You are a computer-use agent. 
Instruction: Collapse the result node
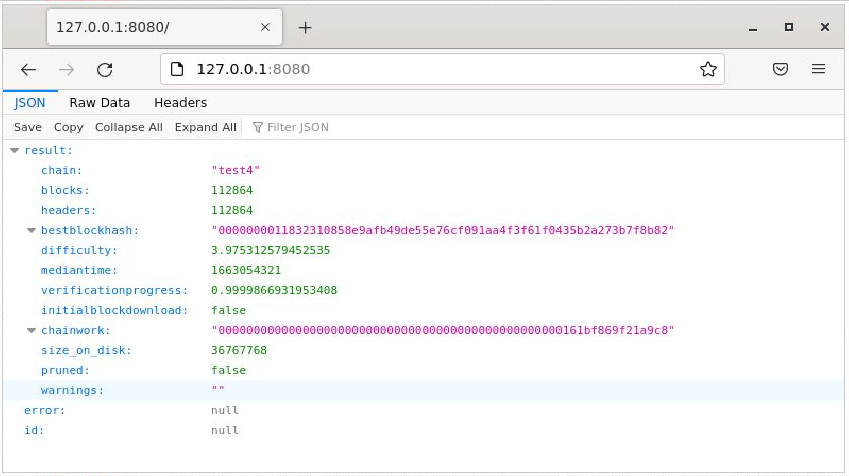(x=15, y=151)
